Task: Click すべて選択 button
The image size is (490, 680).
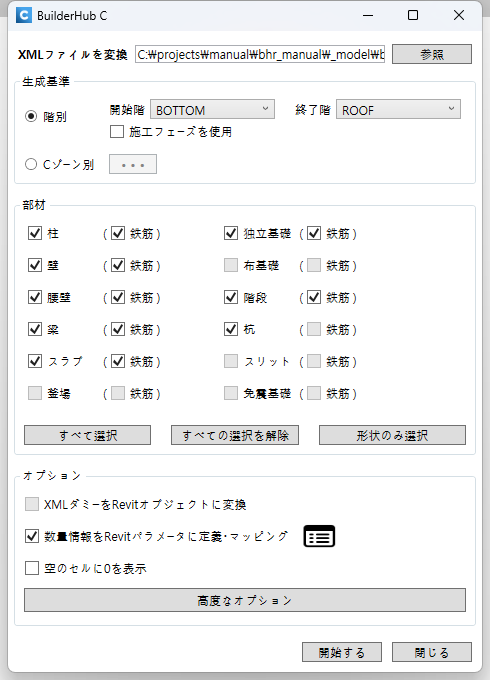Action: point(88,435)
